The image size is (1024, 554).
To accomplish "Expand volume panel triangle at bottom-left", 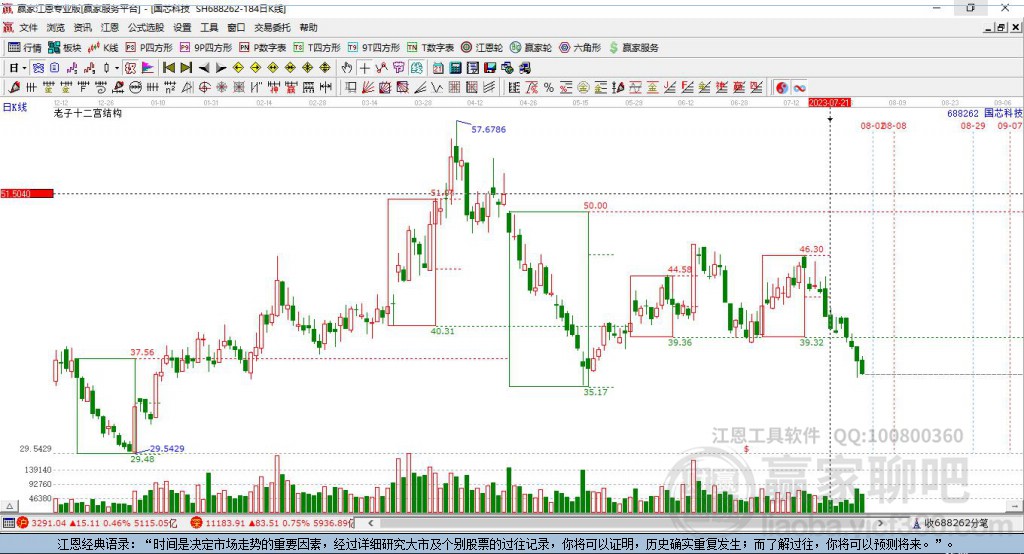I will click(10, 506).
